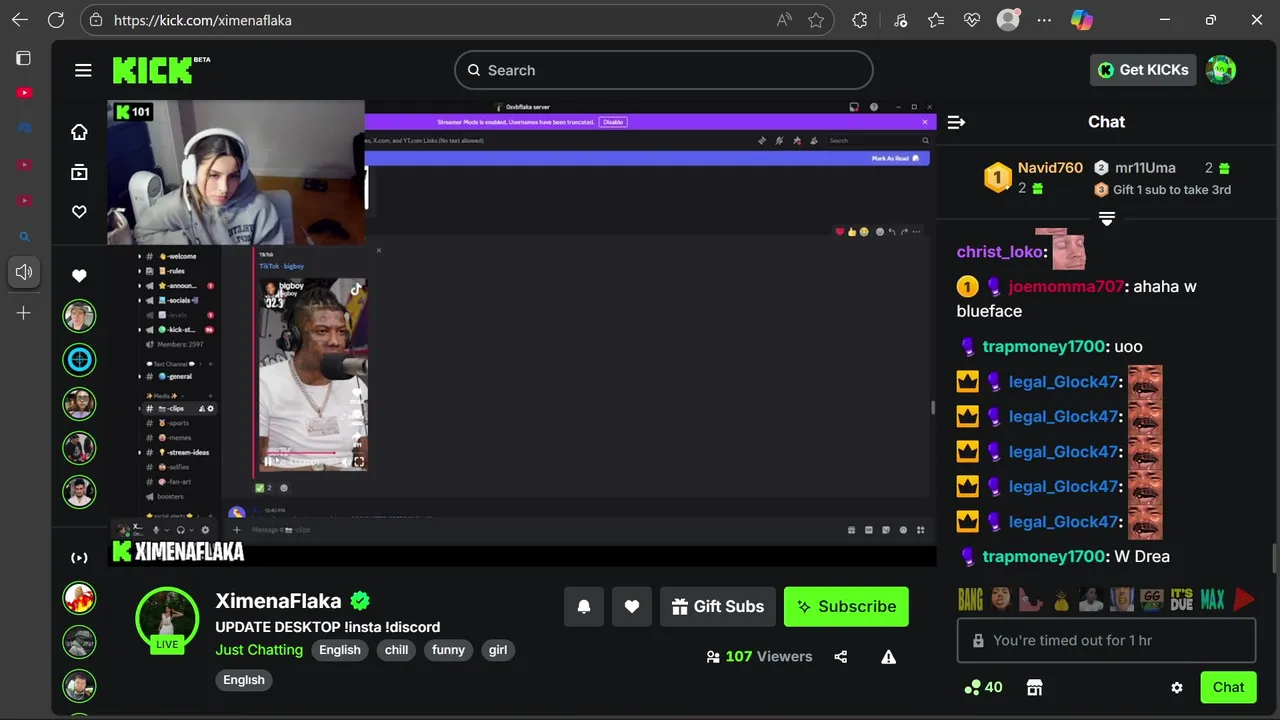Click the funny tag
Image resolution: width=1280 pixels, height=720 pixels.
(x=448, y=650)
